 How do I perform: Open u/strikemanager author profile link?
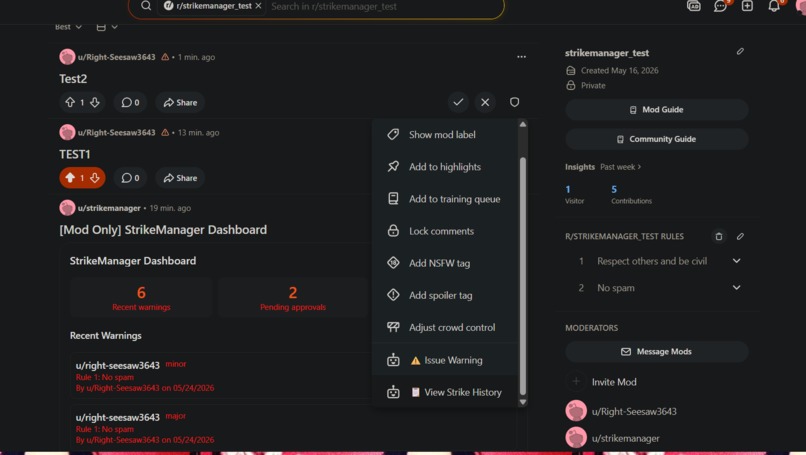click(109, 208)
